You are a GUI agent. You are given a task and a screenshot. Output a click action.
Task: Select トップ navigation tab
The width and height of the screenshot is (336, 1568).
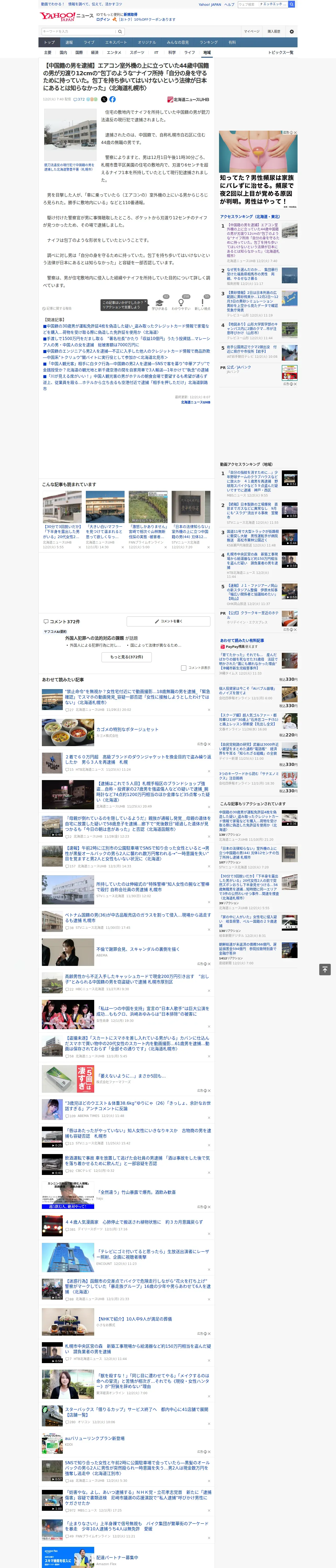49,43
